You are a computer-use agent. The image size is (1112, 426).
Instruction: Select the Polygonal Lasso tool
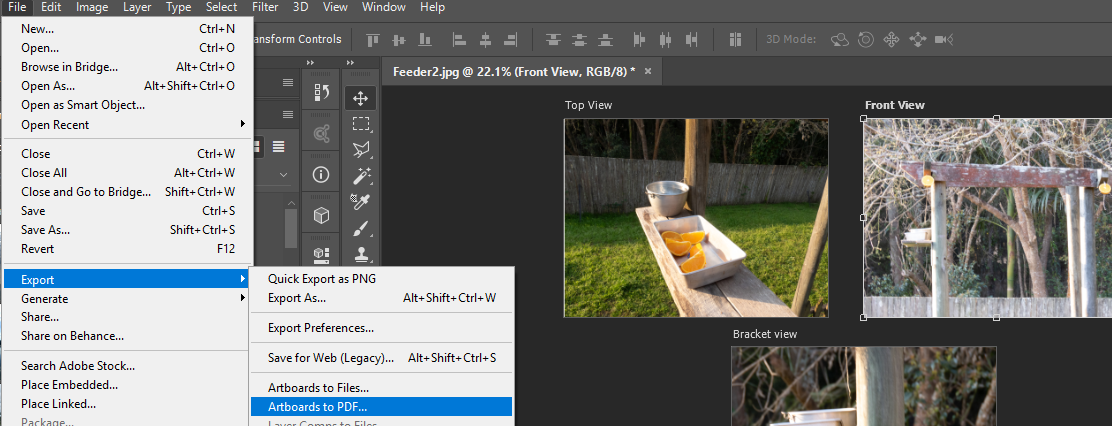pos(360,150)
